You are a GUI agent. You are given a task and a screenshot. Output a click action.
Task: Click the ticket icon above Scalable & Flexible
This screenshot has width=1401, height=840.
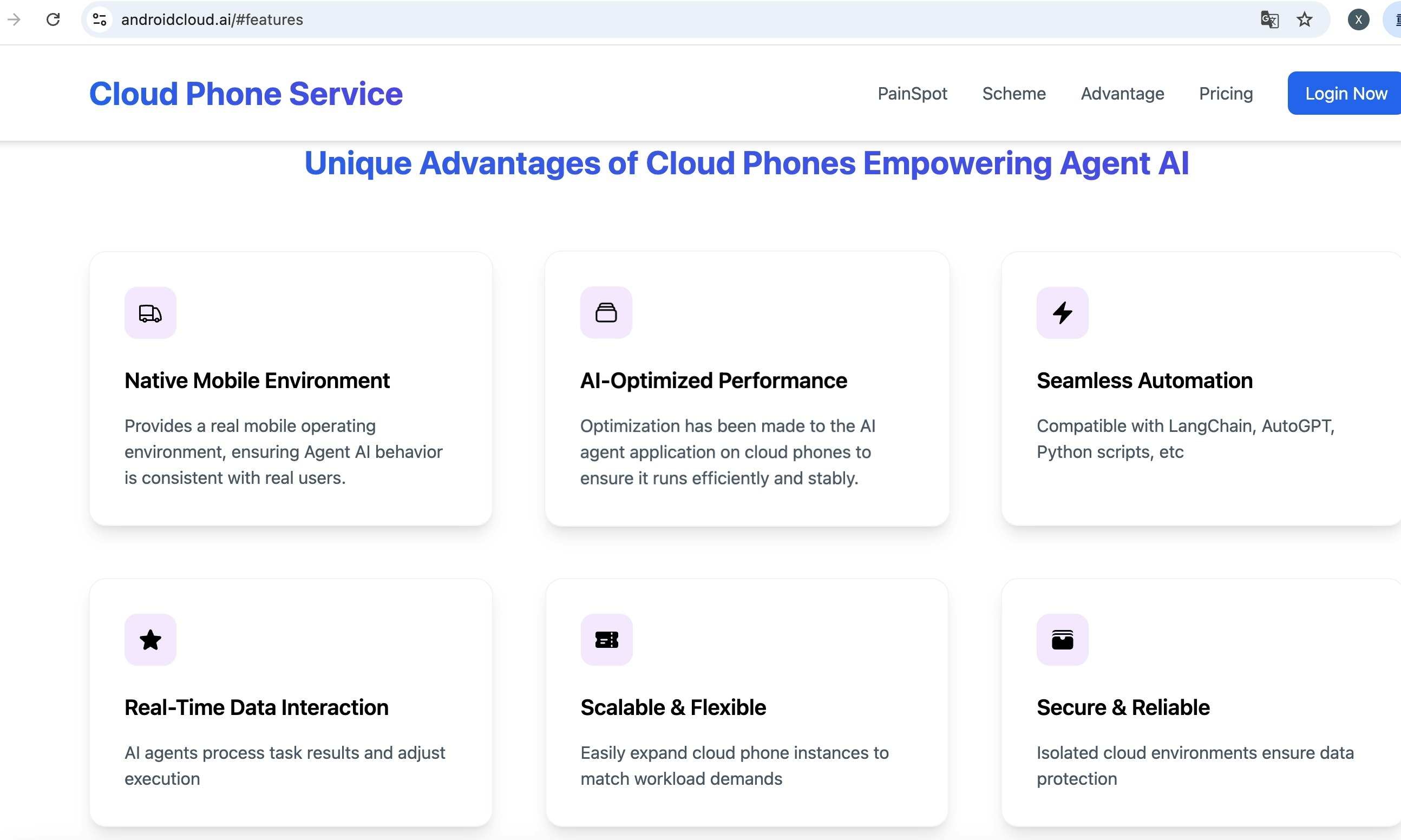(606, 640)
